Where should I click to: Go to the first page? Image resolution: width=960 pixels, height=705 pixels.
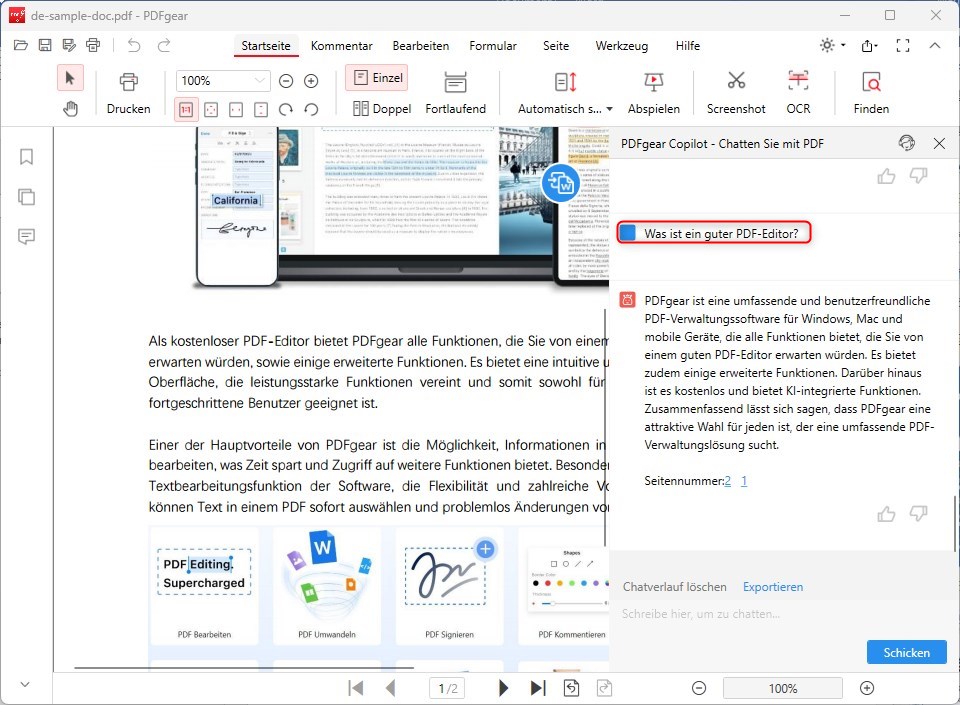[356, 688]
